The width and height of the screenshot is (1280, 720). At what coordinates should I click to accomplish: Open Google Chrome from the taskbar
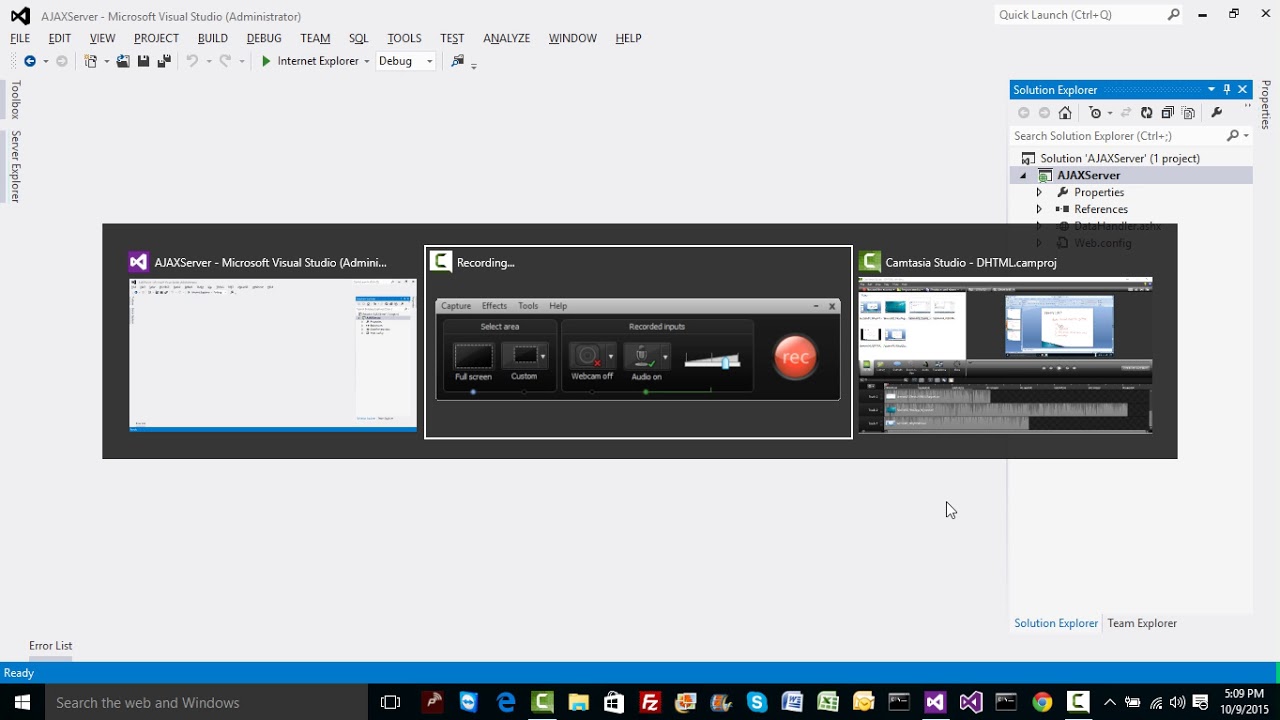(x=1042, y=702)
